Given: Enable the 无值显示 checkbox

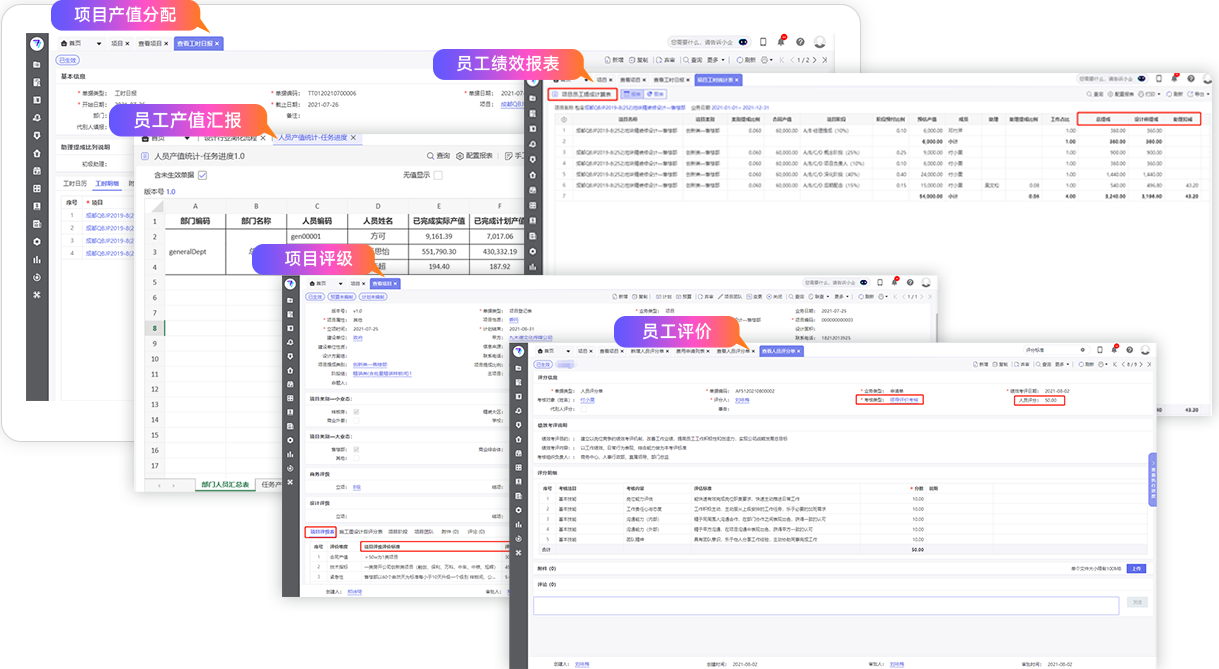Looking at the screenshot, I should [x=438, y=175].
